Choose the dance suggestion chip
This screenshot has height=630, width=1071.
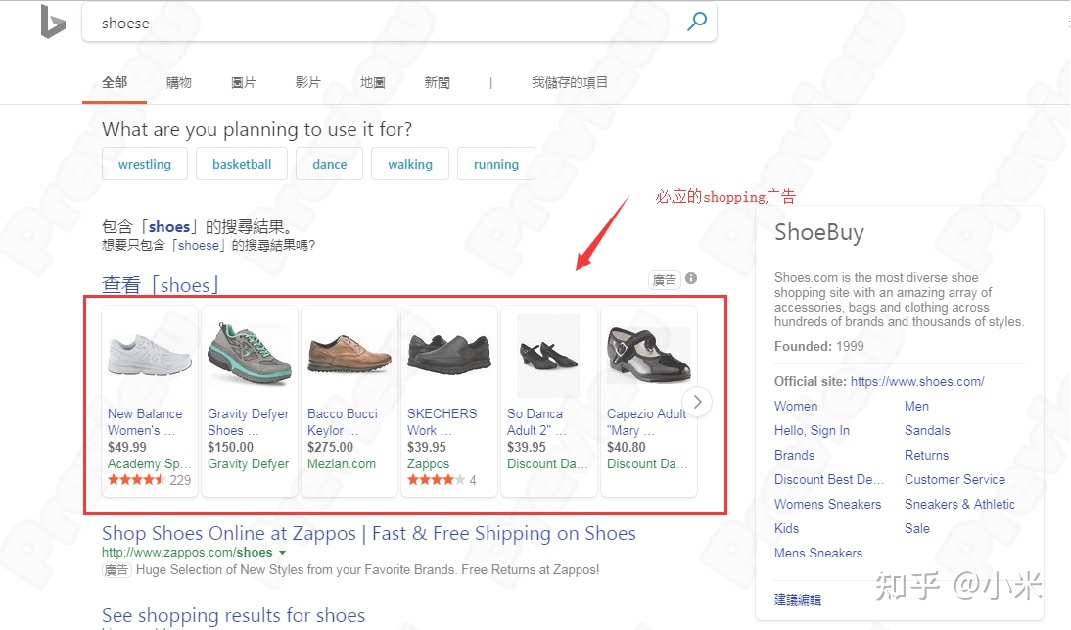click(x=329, y=164)
